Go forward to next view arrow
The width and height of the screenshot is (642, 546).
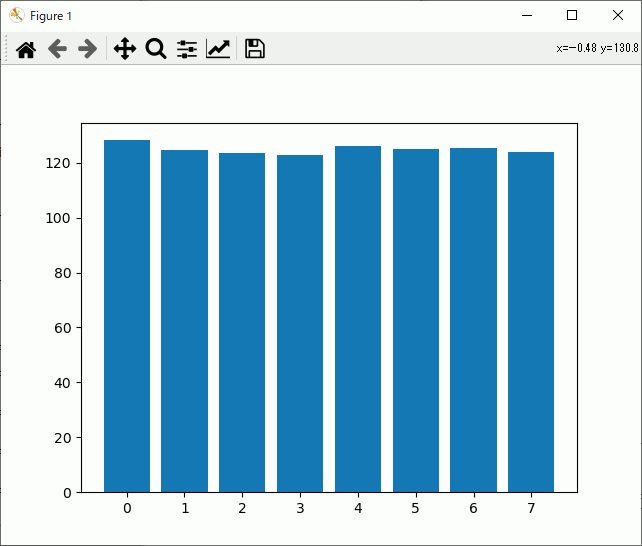tap(88, 49)
